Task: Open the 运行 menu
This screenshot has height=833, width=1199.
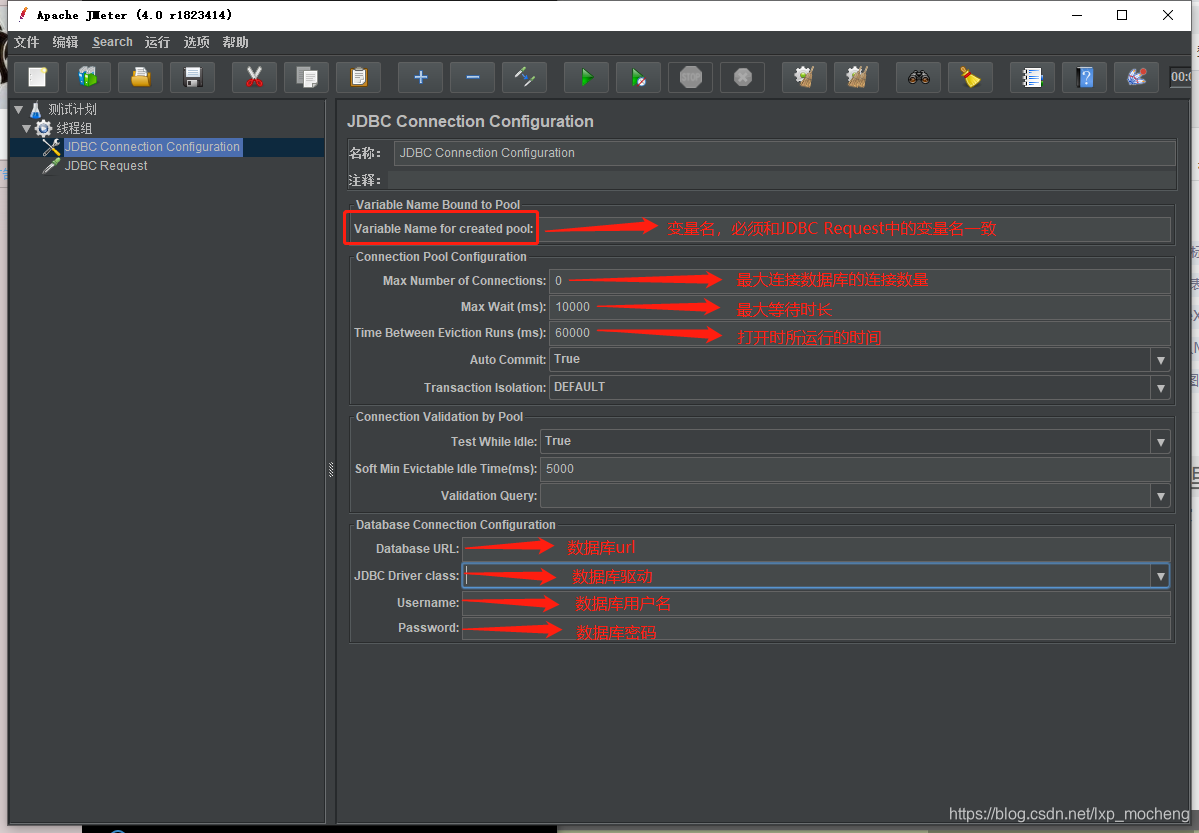Action: tap(158, 42)
